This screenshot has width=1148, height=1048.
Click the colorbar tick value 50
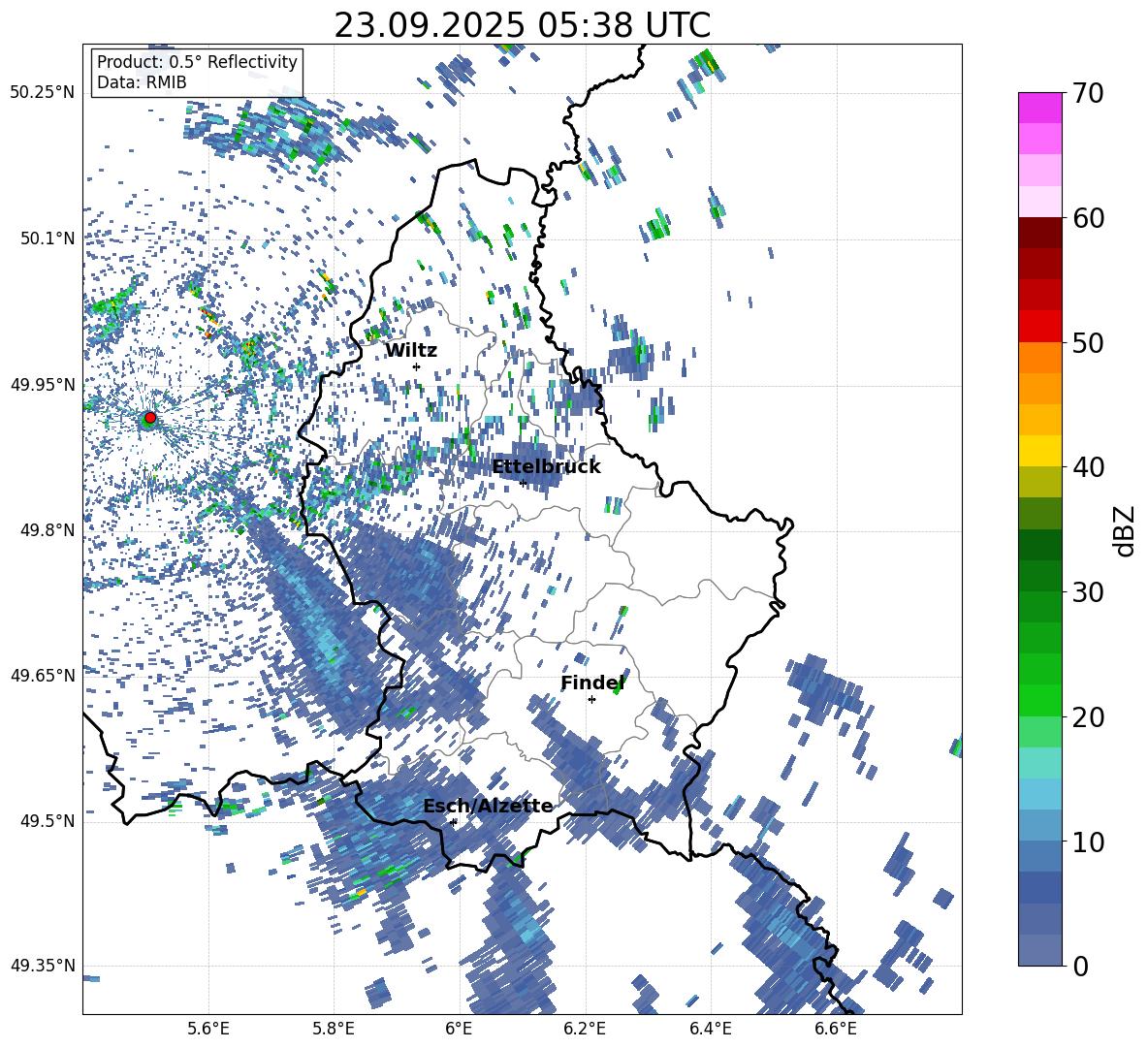(x=1088, y=343)
